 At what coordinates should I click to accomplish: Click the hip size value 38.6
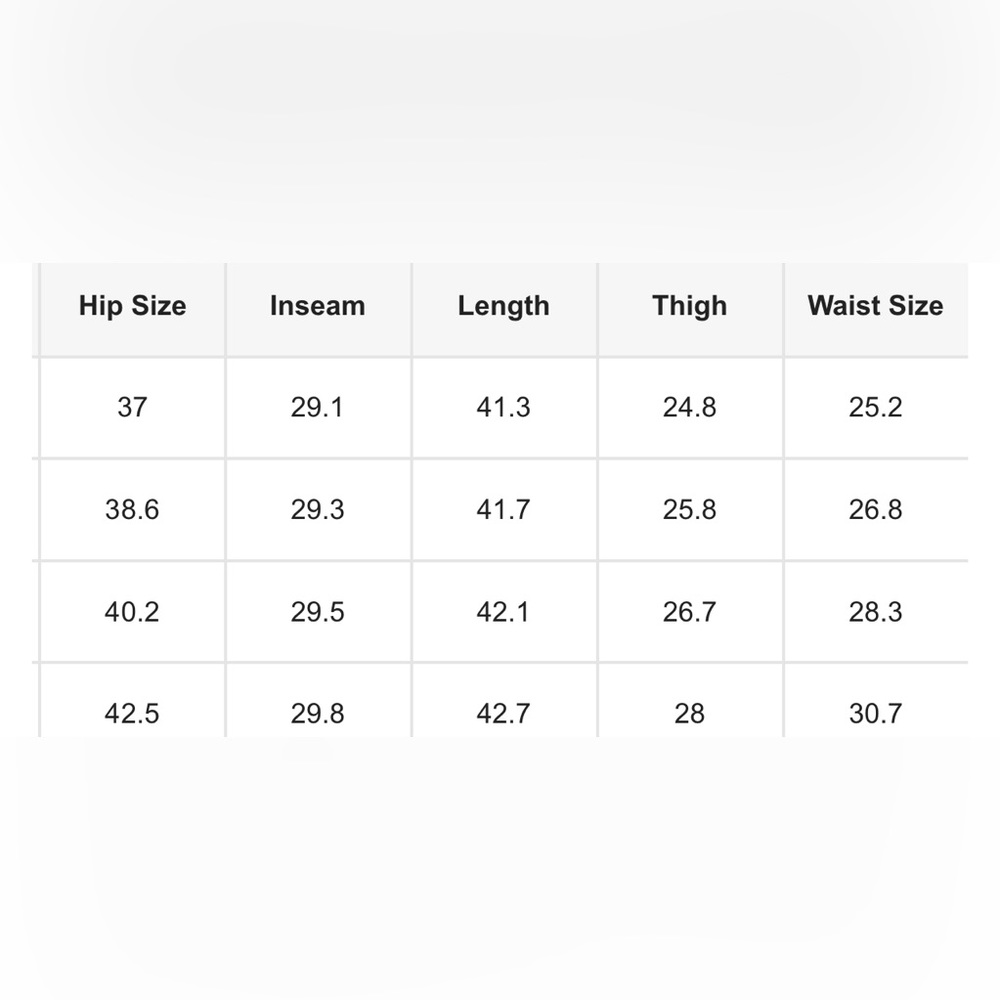(132, 510)
